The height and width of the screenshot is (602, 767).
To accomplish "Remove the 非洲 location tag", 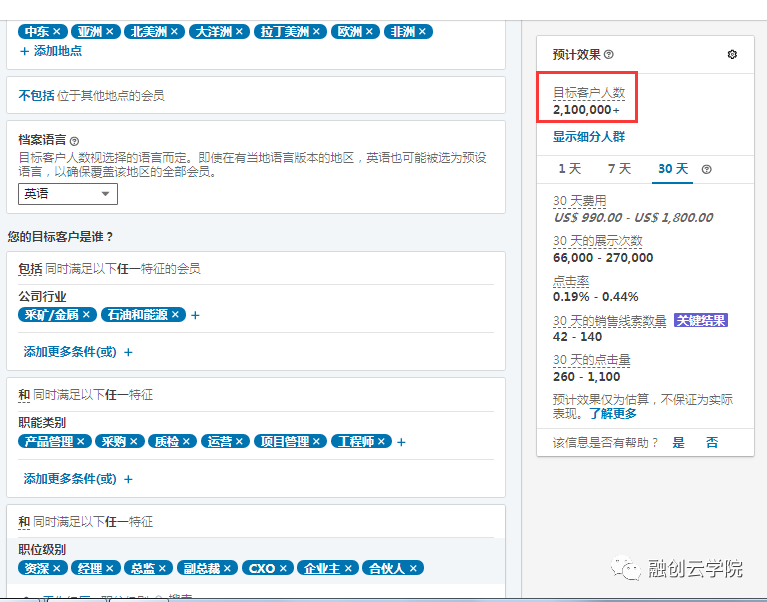I will tap(422, 32).
